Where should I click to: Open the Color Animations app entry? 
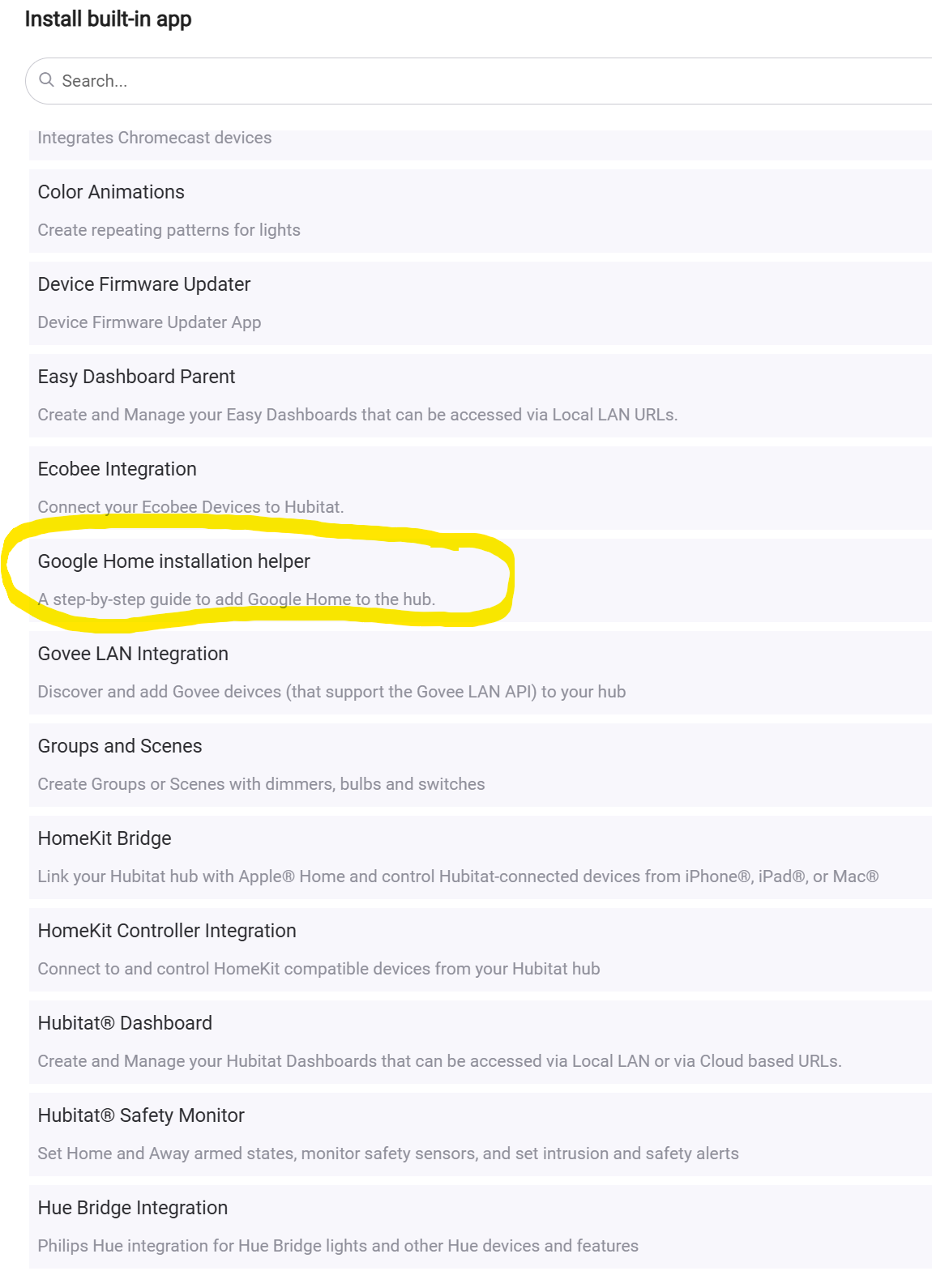tap(481, 211)
